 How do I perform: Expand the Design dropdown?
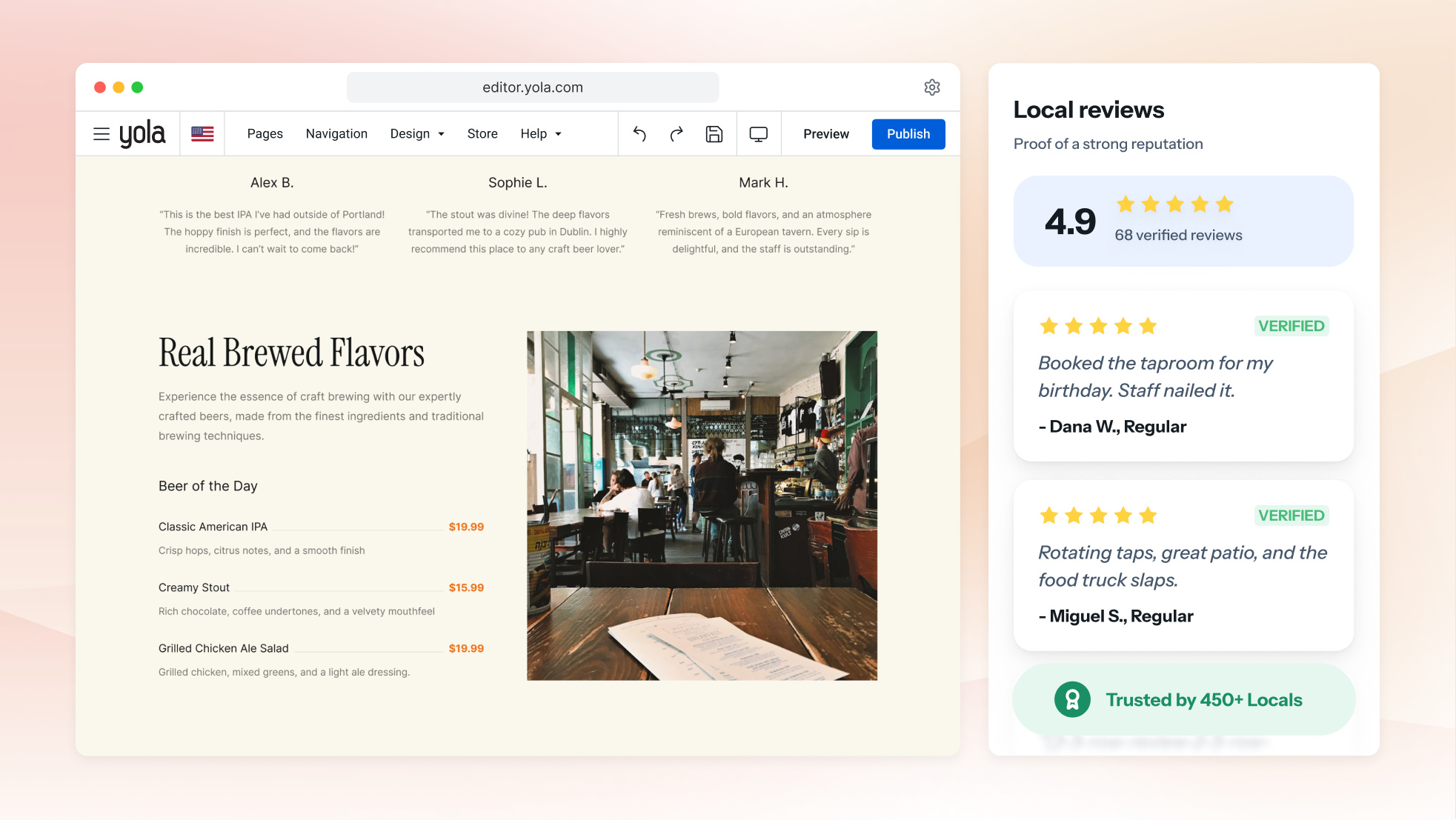coord(417,134)
